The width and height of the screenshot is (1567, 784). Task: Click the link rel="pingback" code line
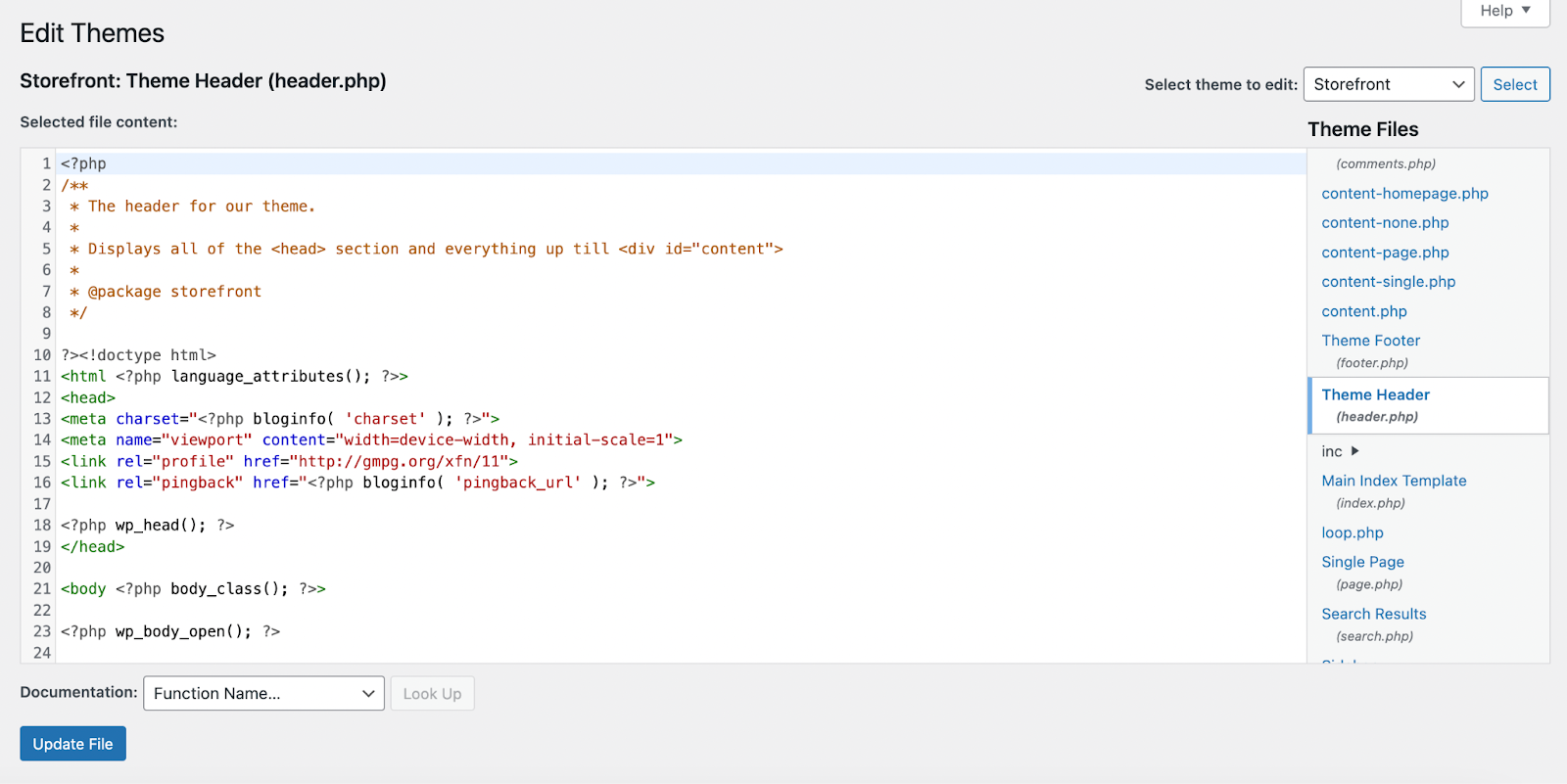358,483
